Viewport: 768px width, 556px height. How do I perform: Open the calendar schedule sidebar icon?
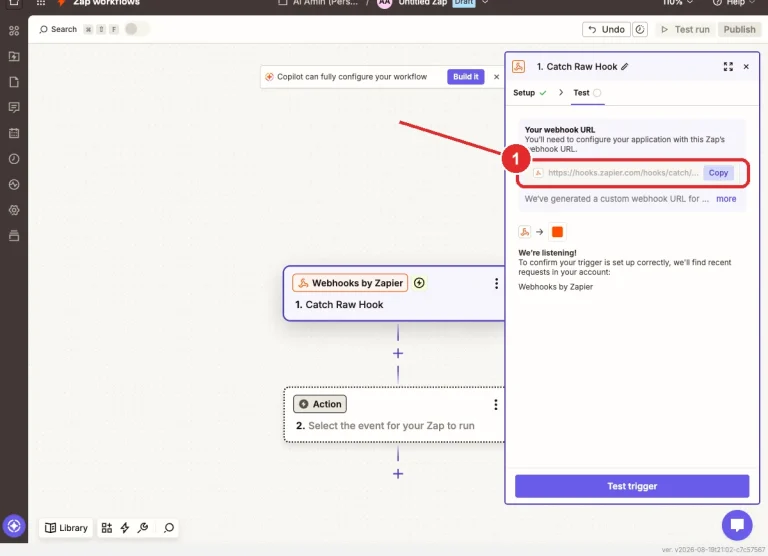14,133
